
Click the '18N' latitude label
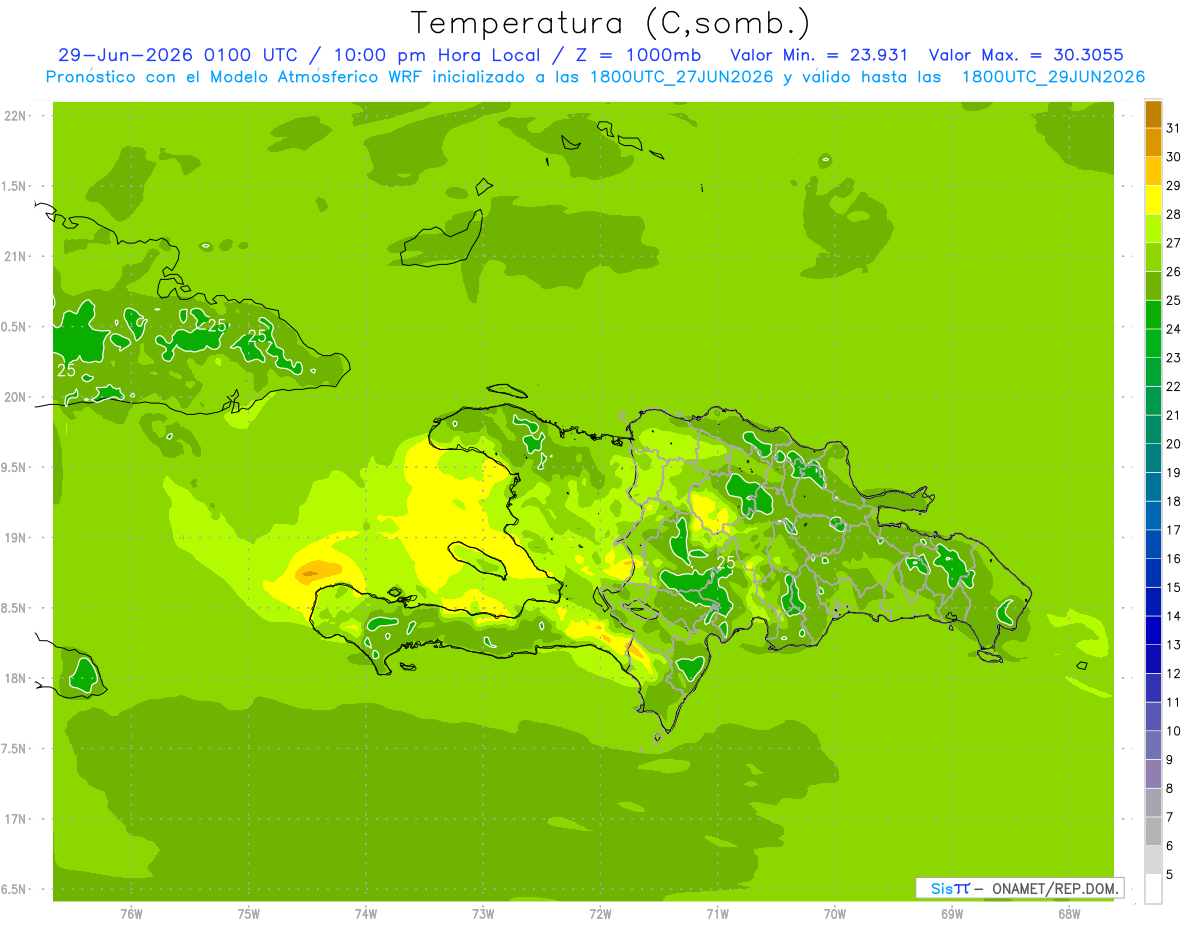[x=16, y=678]
